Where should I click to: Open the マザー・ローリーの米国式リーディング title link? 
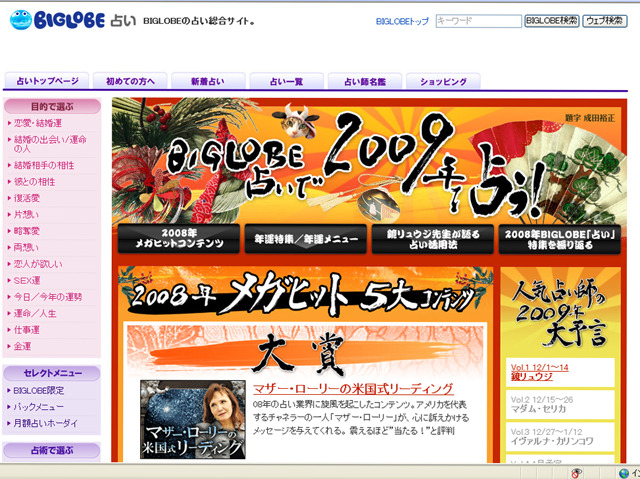(353, 388)
